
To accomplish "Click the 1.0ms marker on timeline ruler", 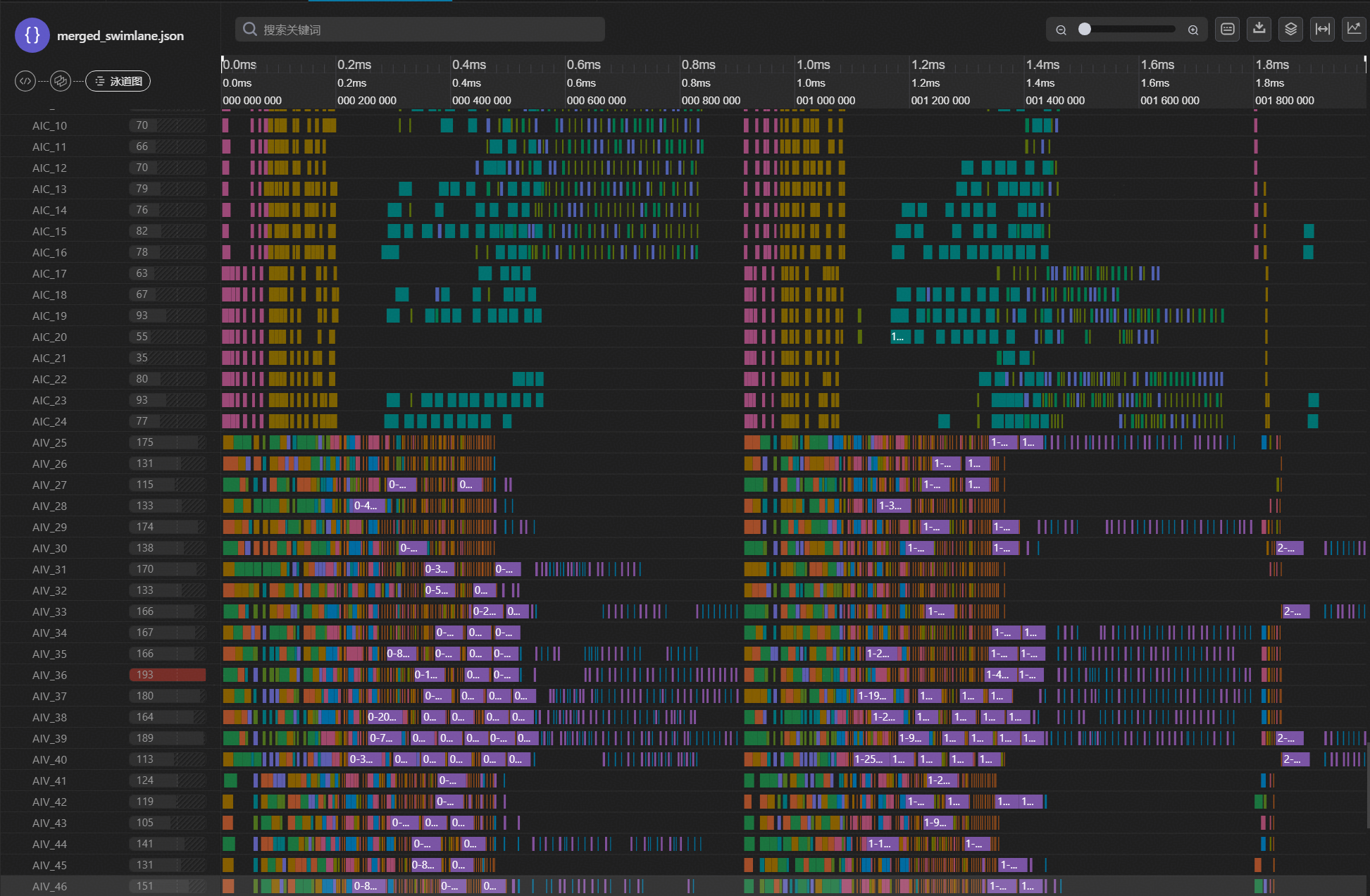I will point(813,65).
